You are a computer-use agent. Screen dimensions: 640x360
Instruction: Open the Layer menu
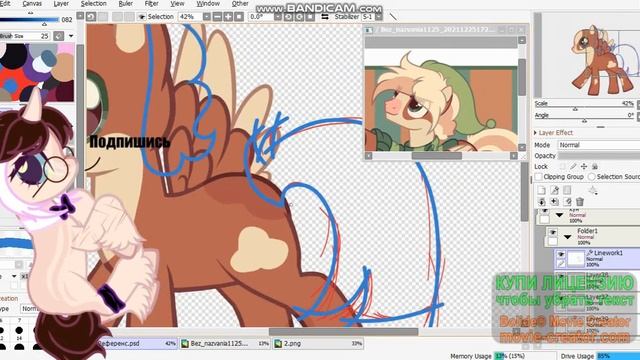tap(61, 3)
